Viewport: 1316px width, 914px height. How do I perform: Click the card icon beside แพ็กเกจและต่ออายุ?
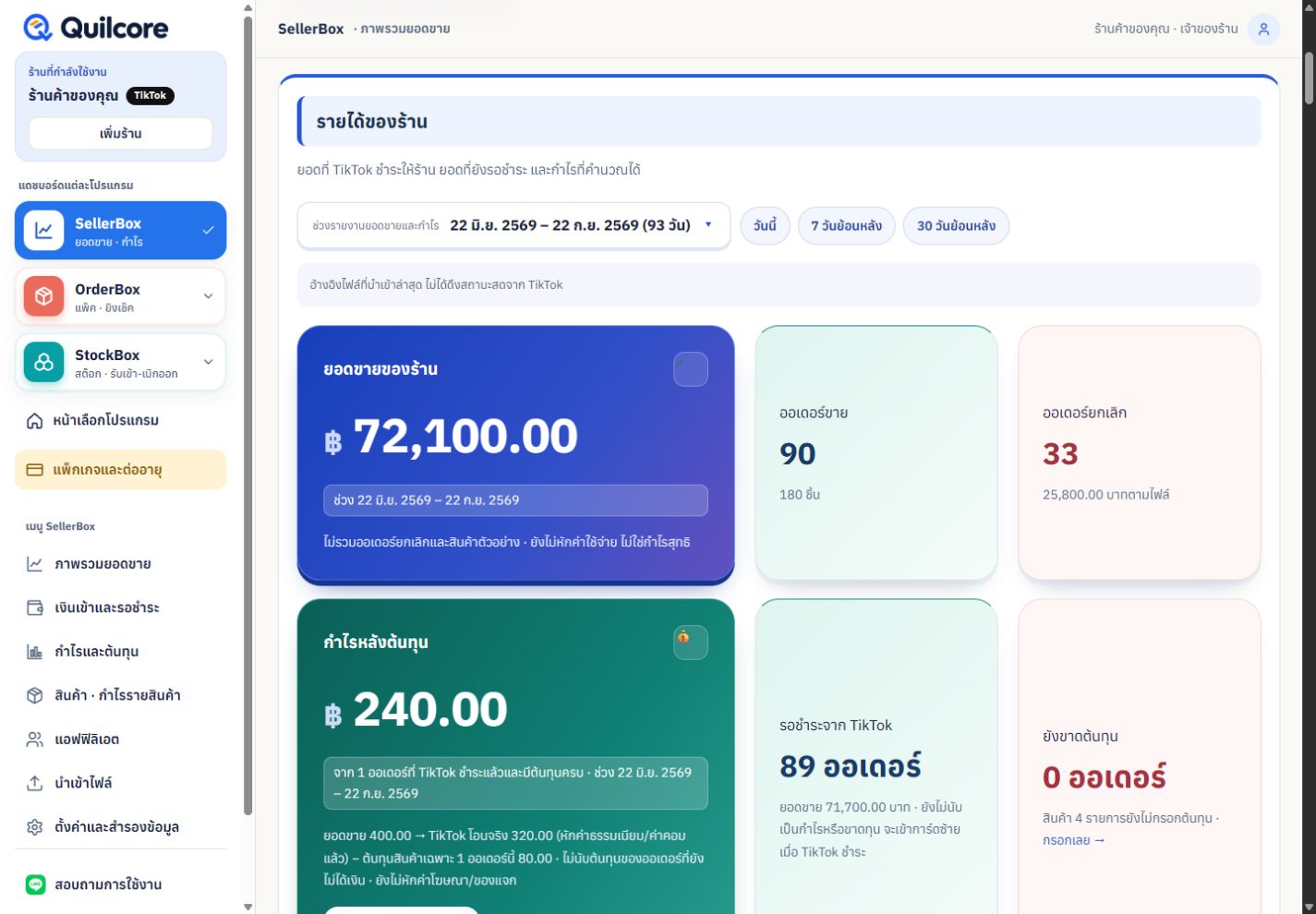pos(34,470)
